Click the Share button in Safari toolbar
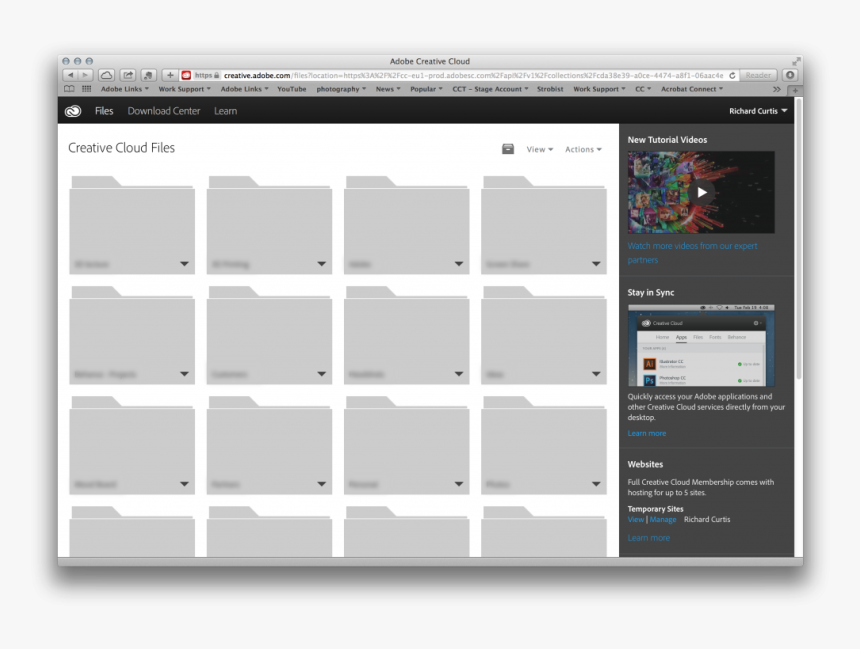Screen dimensions: 860x649 [128, 75]
